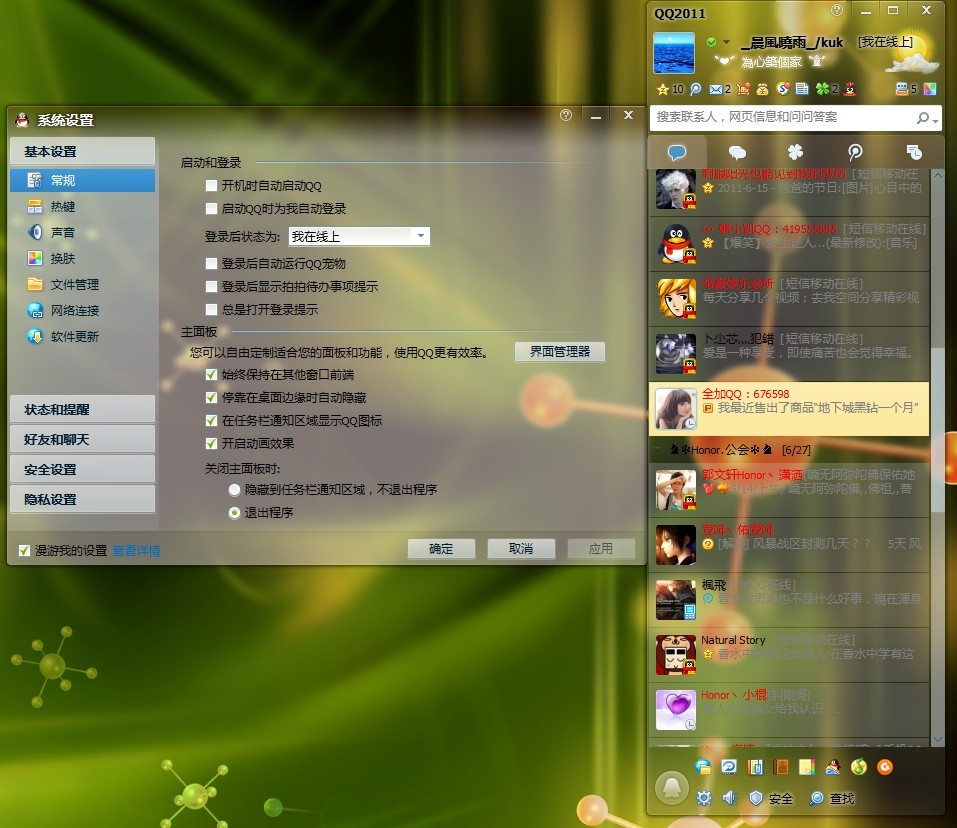Image resolution: width=957 pixels, height=828 pixels.
Task: Check 登录后自动运行QQ宠物
Action: click(211, 264)
